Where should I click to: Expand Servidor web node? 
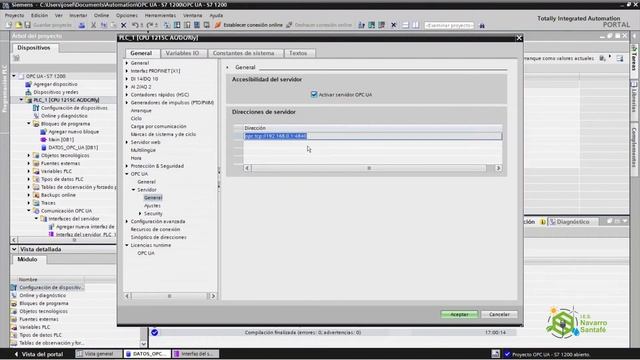(x=127, y=142)
